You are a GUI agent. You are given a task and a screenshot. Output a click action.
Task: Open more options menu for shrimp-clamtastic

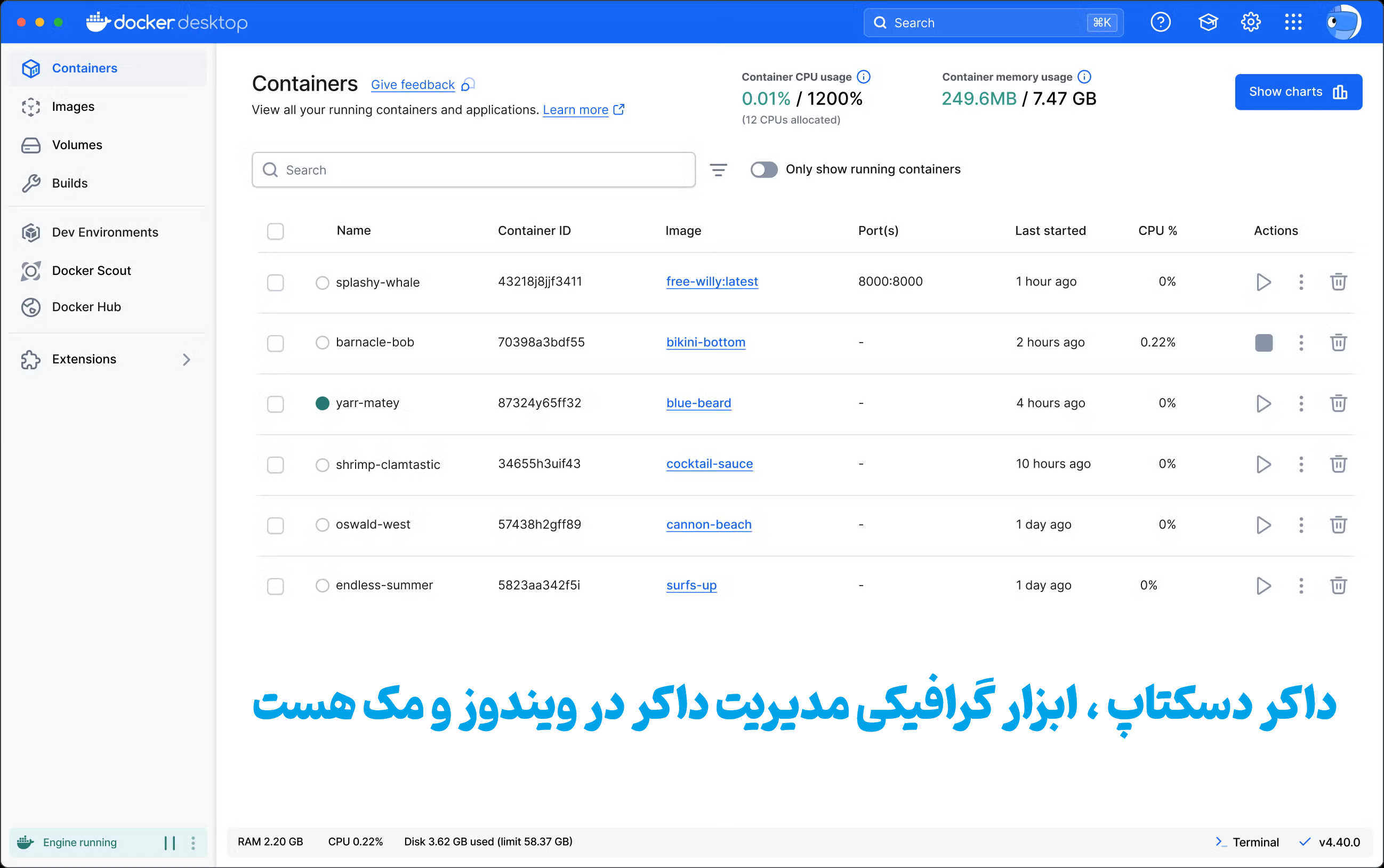point(1301,465)
